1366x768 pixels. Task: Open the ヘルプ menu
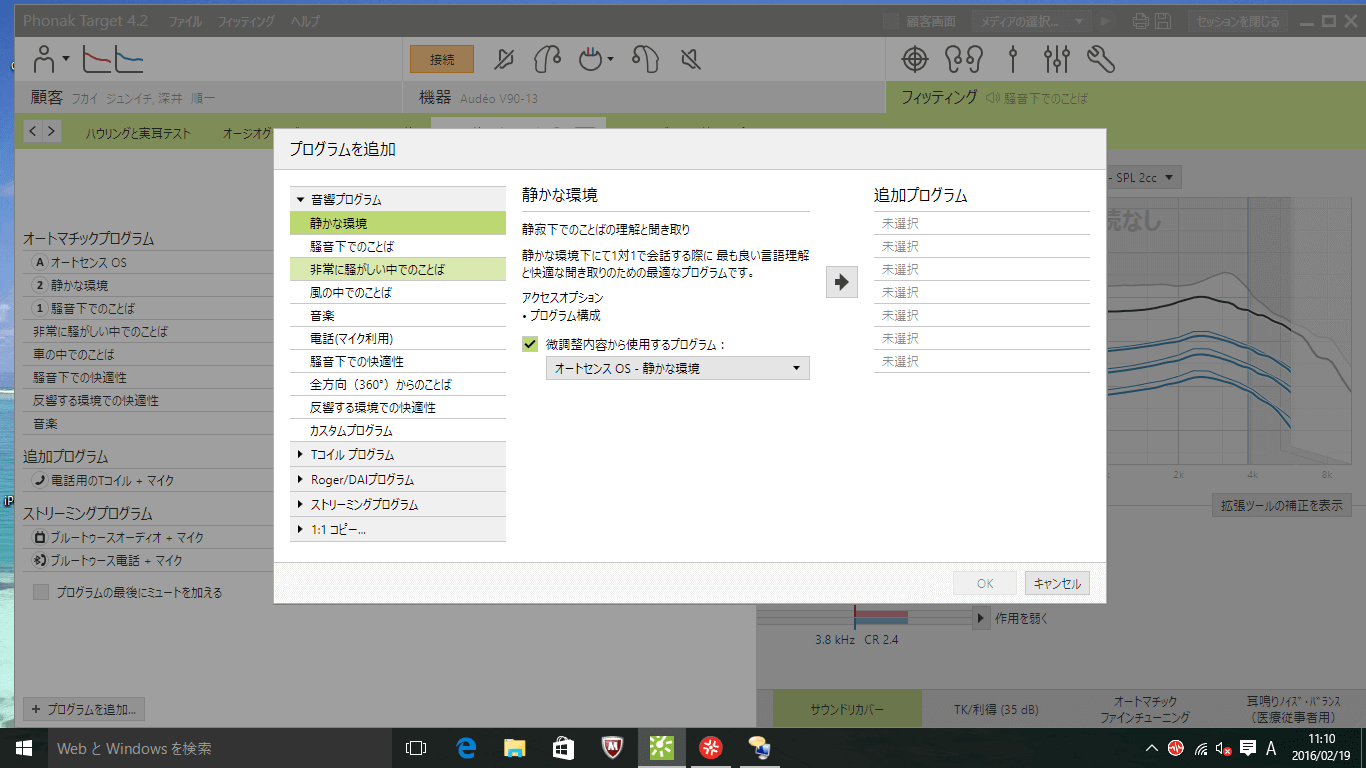[x=304, y=21]
